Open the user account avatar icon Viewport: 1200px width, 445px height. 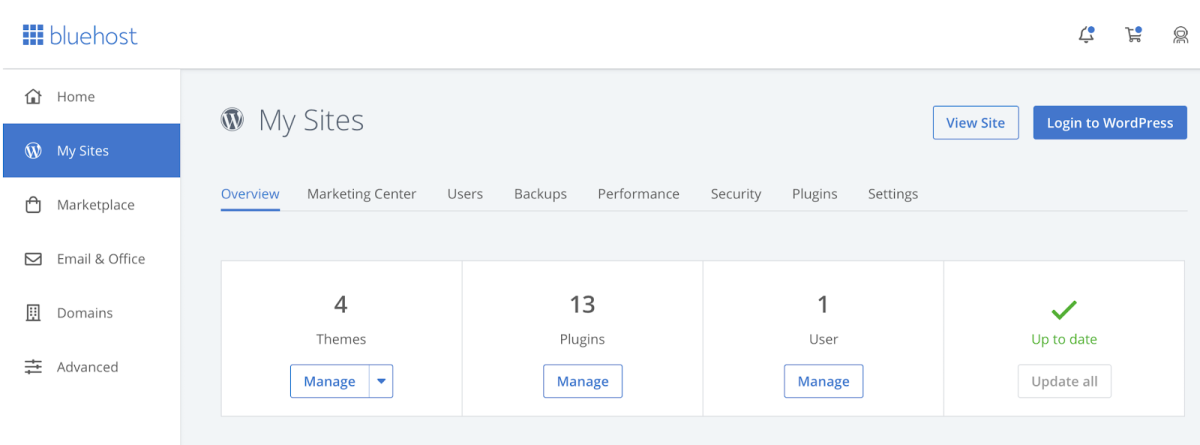tap(1180, 35)
